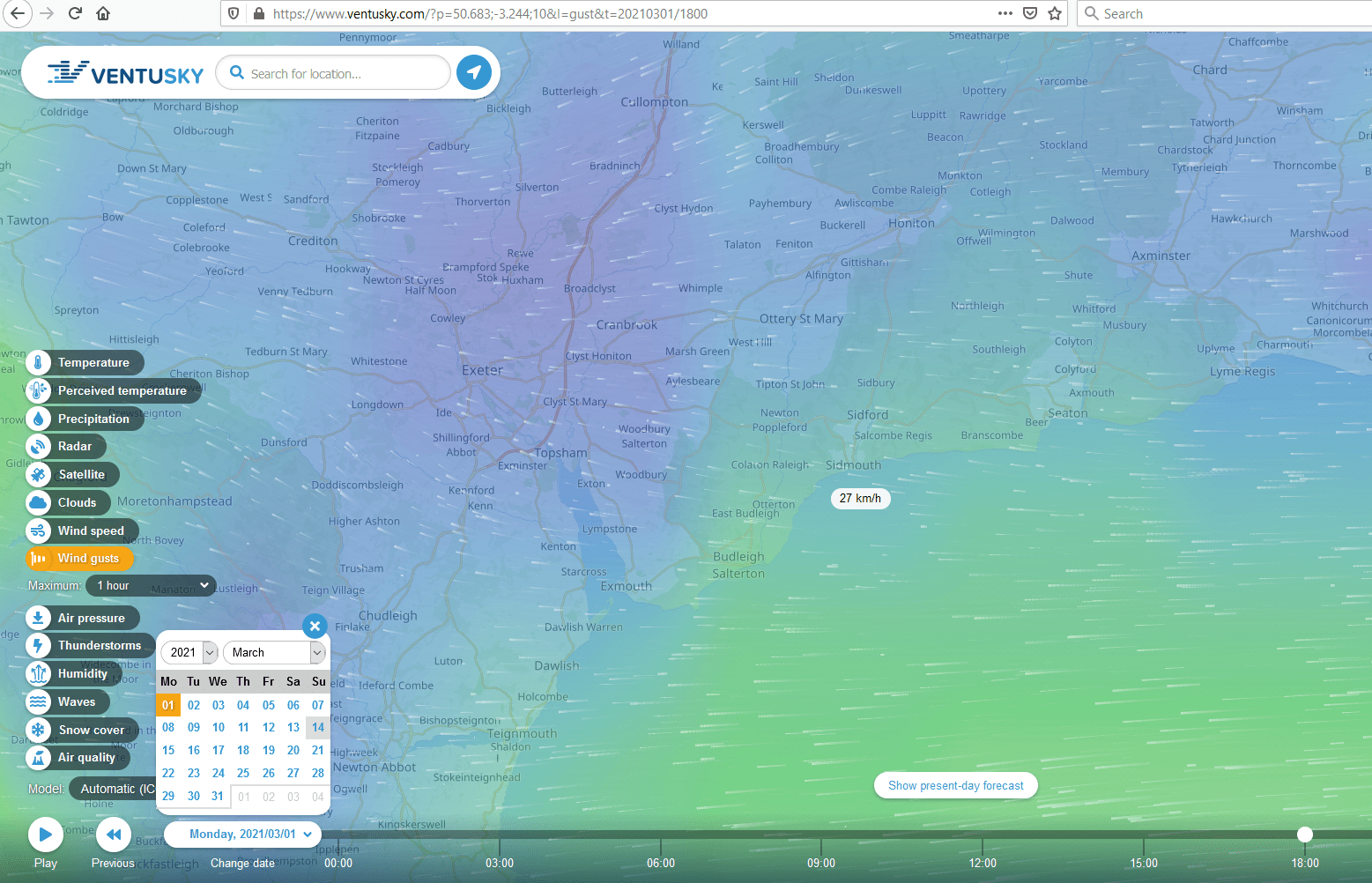Screen dimensions: 1372x883
Task: Expand the year 2021 dropdown
Action: point(189,652)
